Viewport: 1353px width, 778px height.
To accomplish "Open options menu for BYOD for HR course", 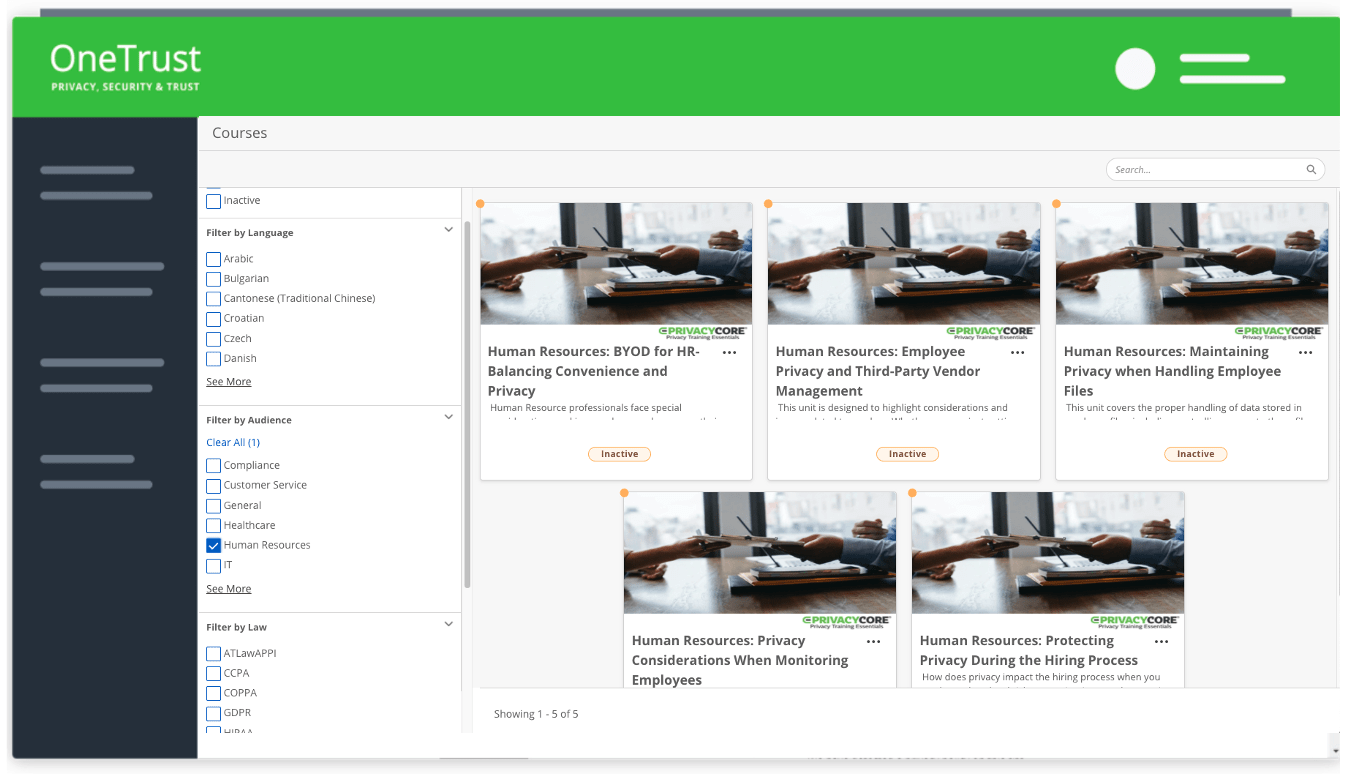I will coord(730,353).
